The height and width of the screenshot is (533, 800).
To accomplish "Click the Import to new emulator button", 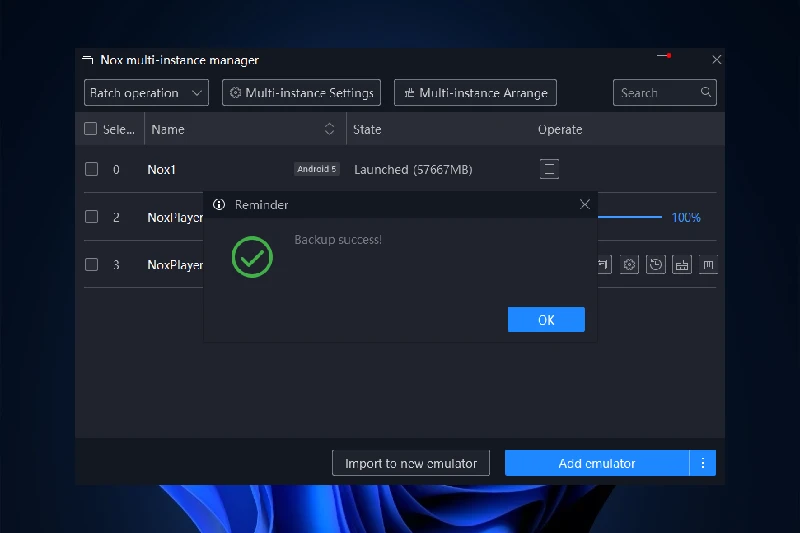I will (x=411, y=463).
